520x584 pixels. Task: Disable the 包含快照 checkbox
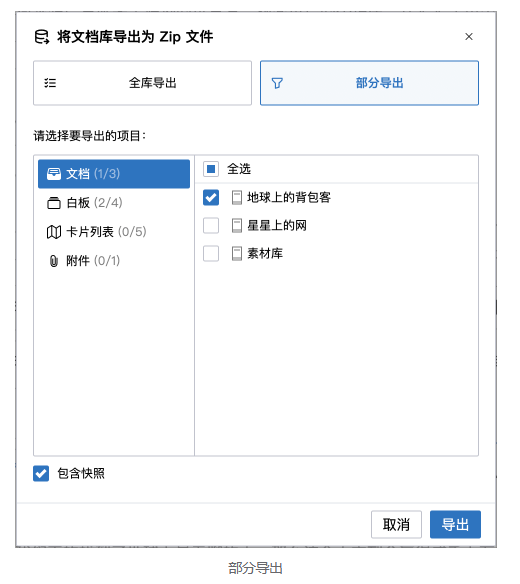(41, 474)
